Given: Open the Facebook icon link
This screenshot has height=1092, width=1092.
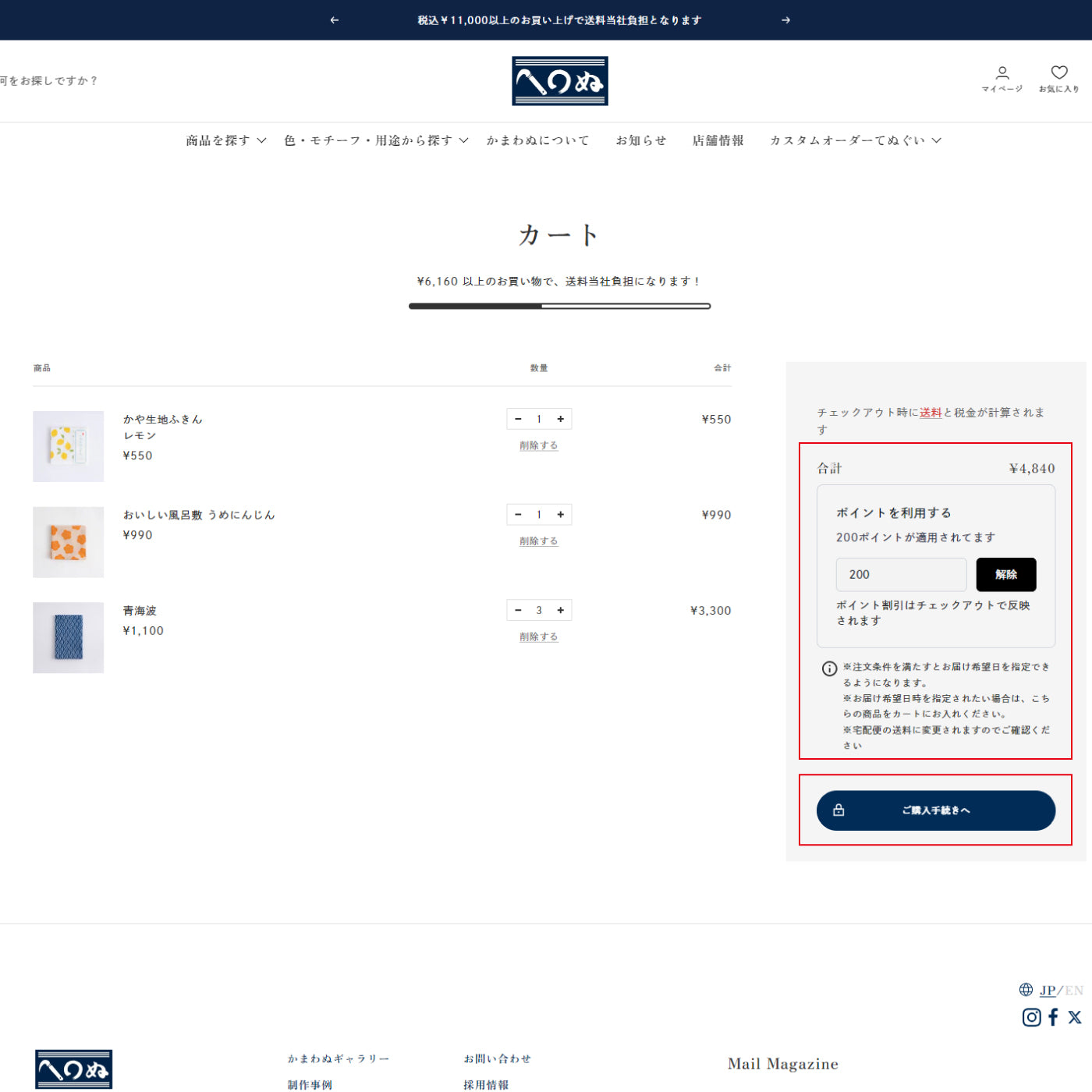Looking at the screenshot, I should click(1053, 1017).
